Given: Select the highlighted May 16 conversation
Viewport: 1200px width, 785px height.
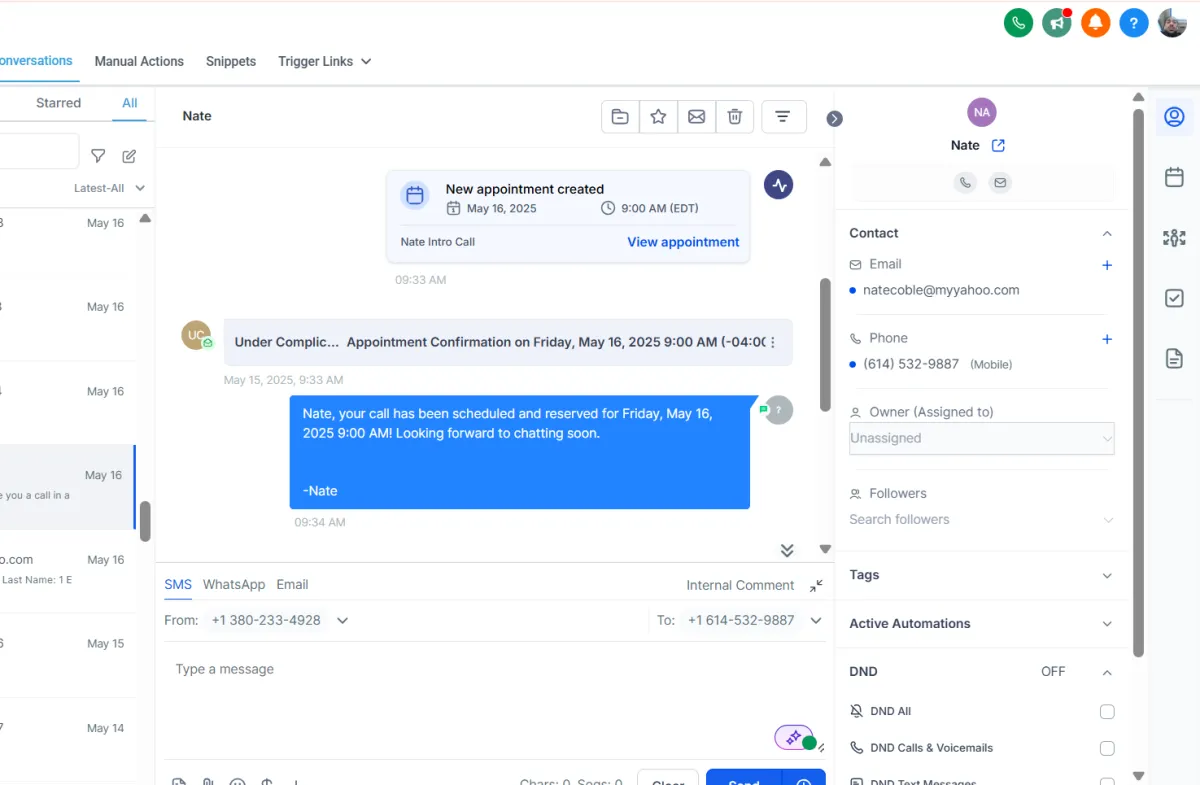Looking at the screenshot, I should [67, 487].
